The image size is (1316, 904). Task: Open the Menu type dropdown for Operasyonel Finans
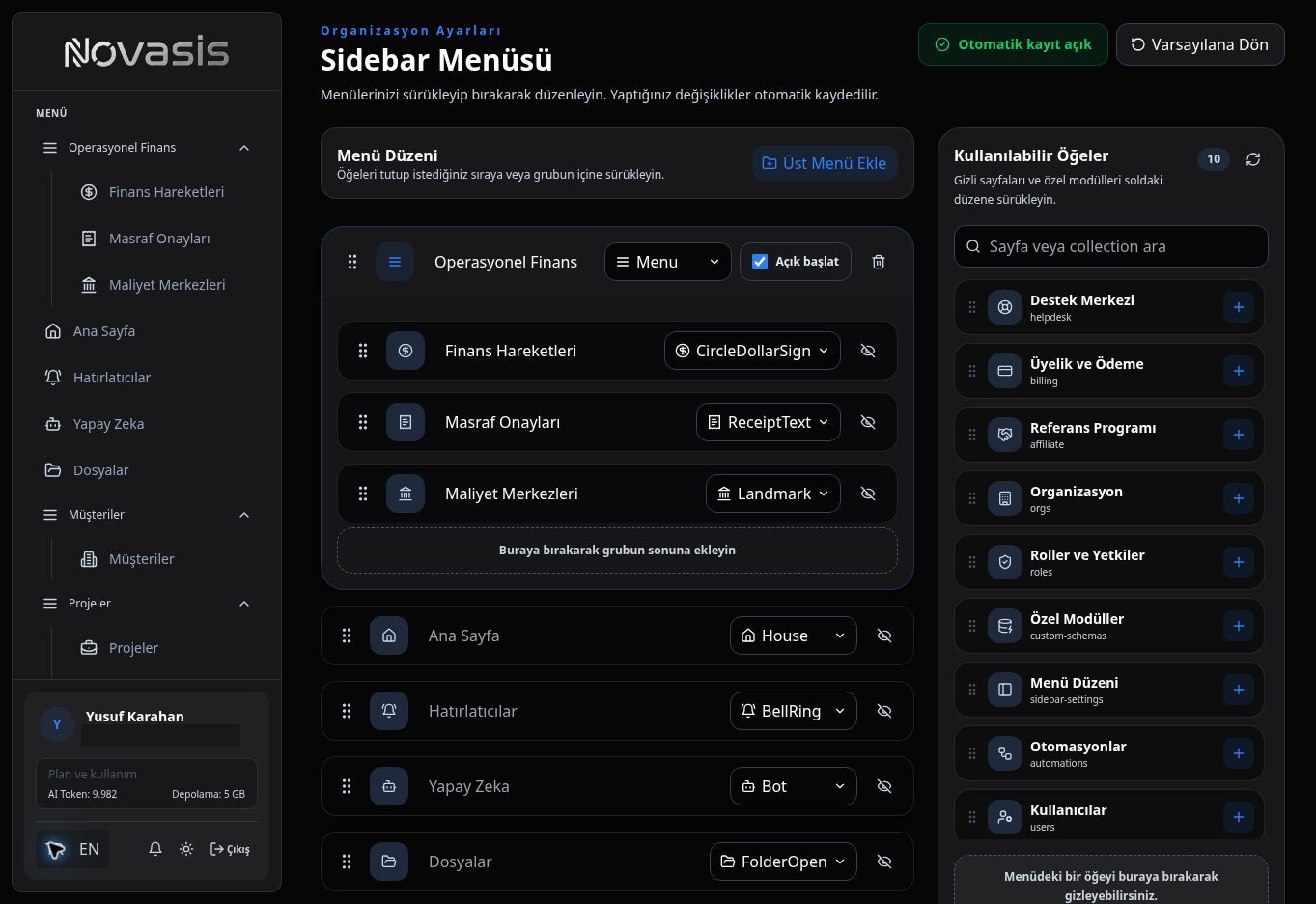point(668,262)
